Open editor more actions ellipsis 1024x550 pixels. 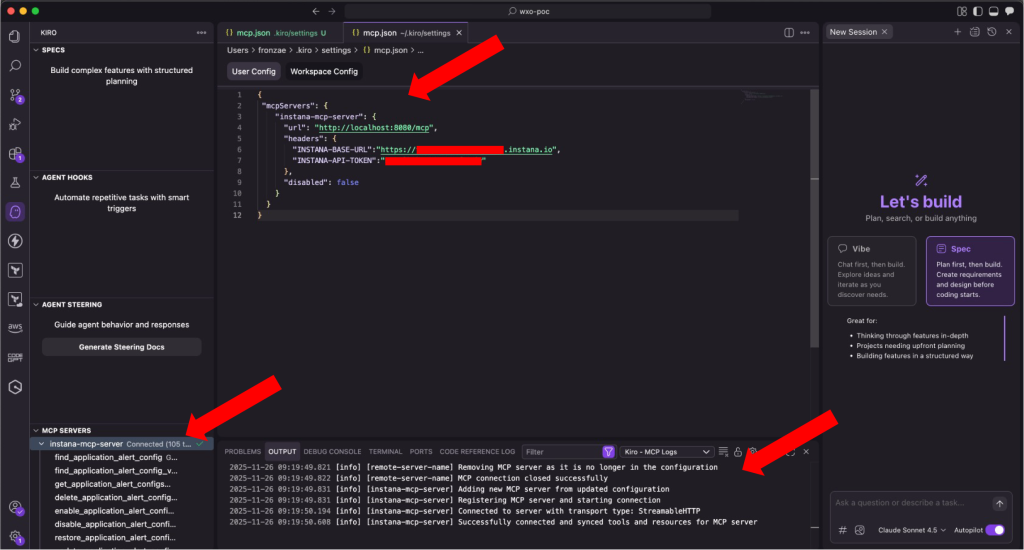(805, 33)
